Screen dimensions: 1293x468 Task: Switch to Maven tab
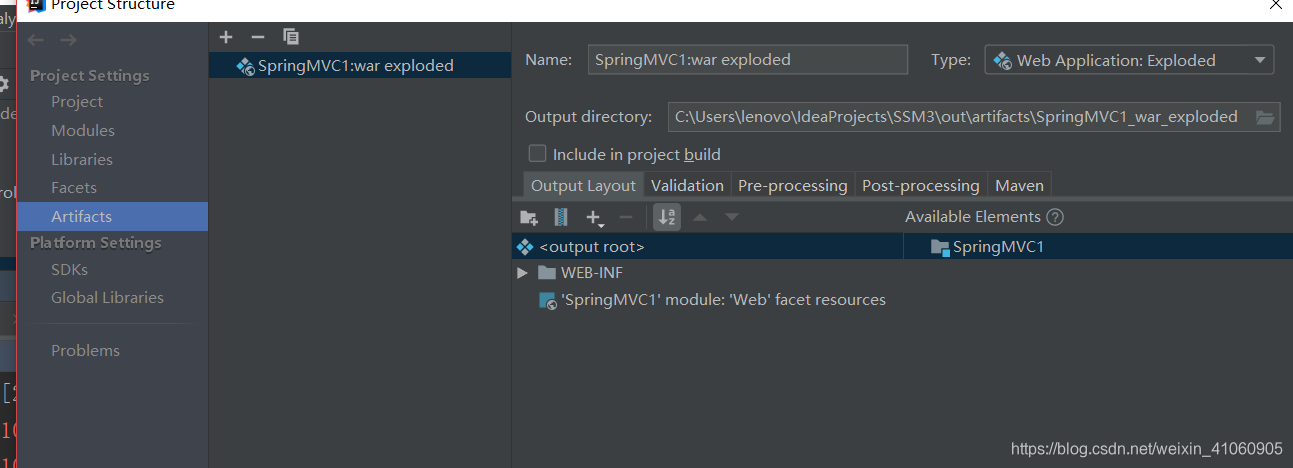click(x=1019, y=186)
